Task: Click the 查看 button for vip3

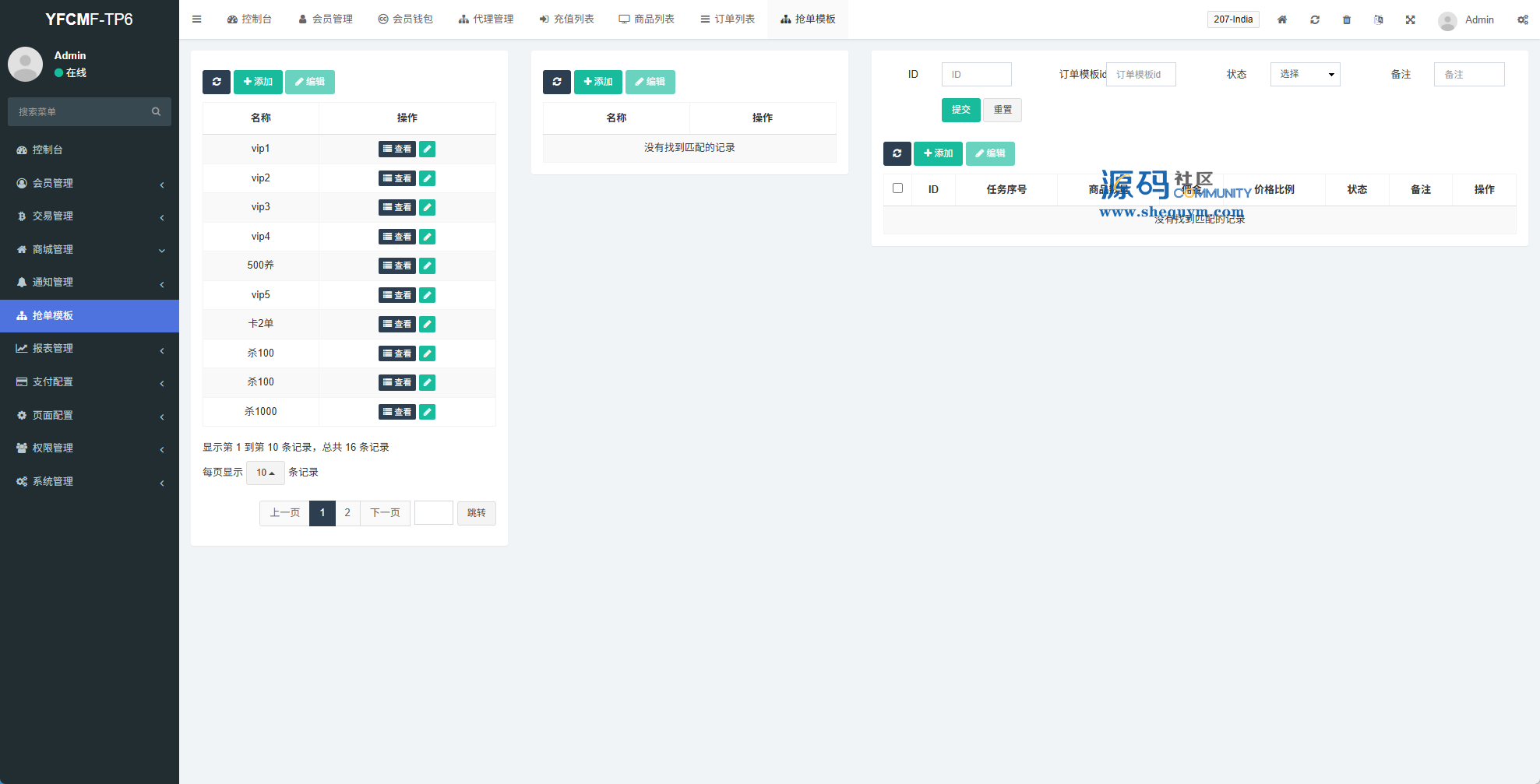Action: pos(397,207)
